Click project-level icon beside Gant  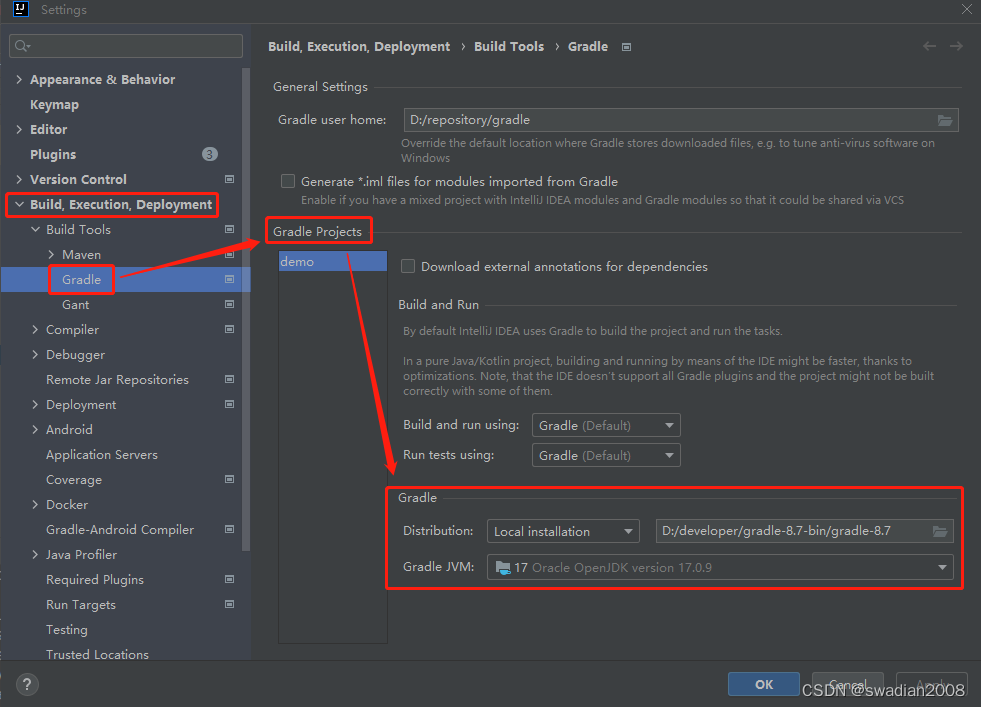pos(230,305)
